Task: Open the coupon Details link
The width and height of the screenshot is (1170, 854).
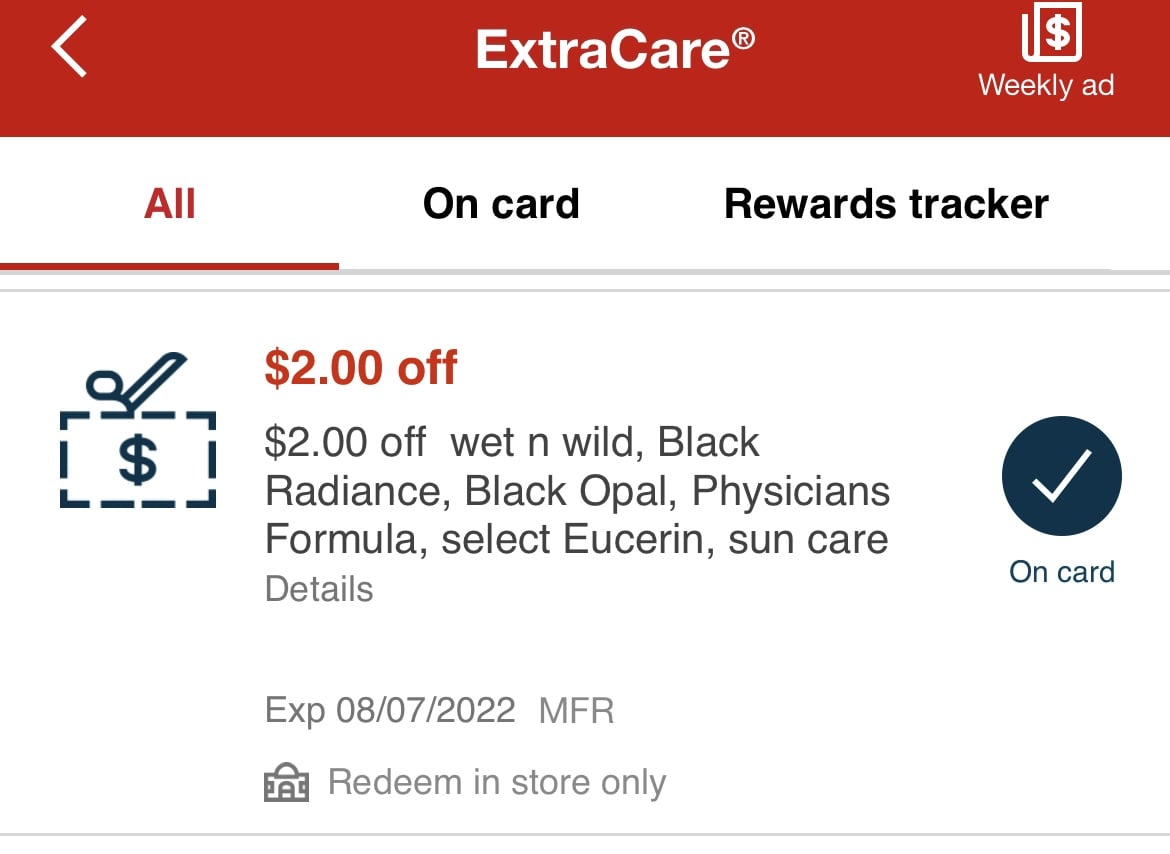Action: click(x=319, y=589)
